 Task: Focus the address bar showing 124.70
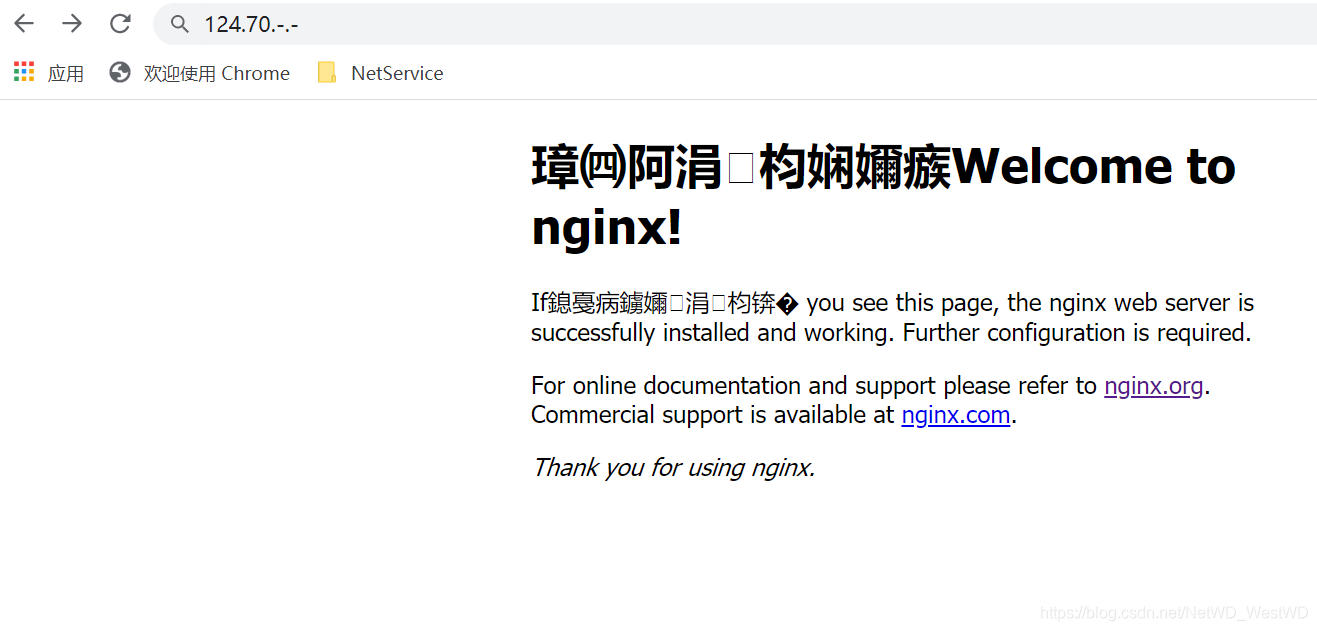(x=735, y=24)
